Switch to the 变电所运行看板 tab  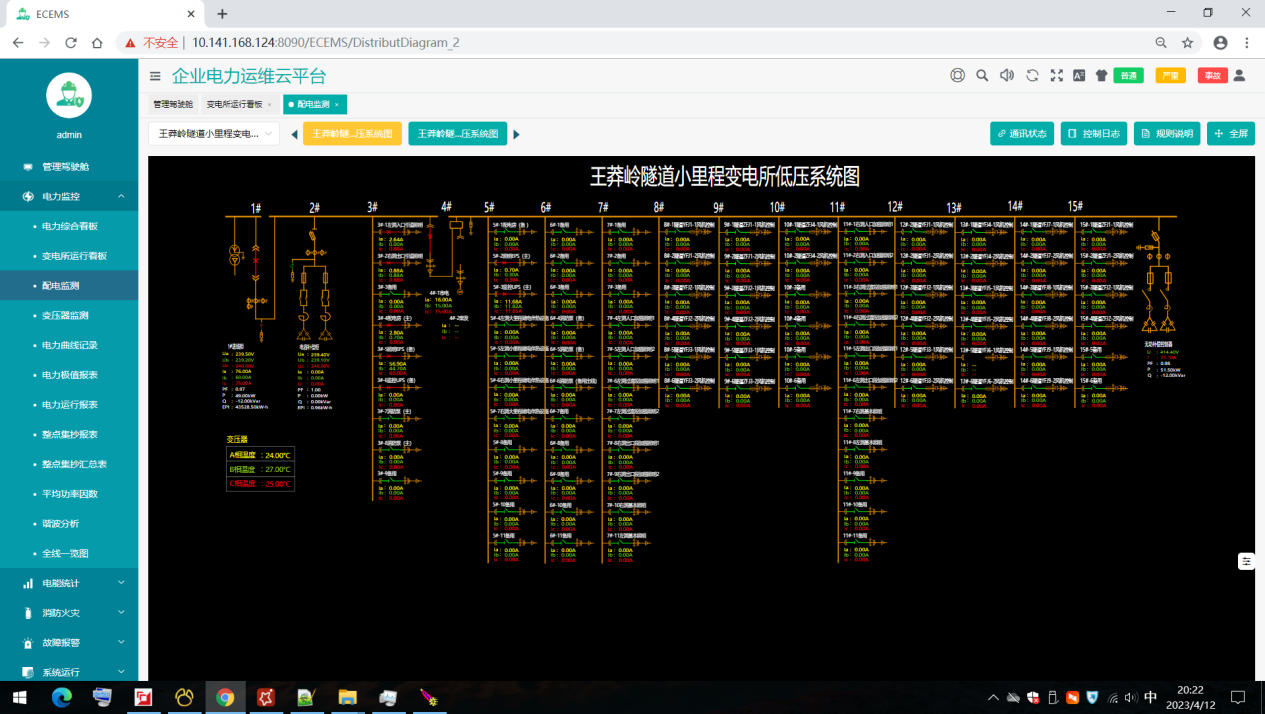(234, 104)
